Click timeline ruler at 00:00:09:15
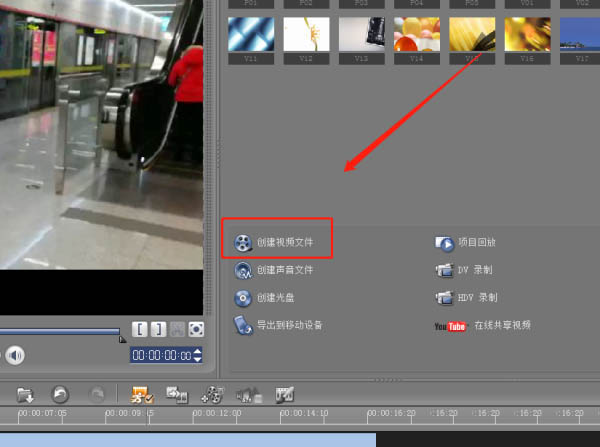The width and height of the screenshot is (600, 447). pyautogui.click(x=130, y=413)
